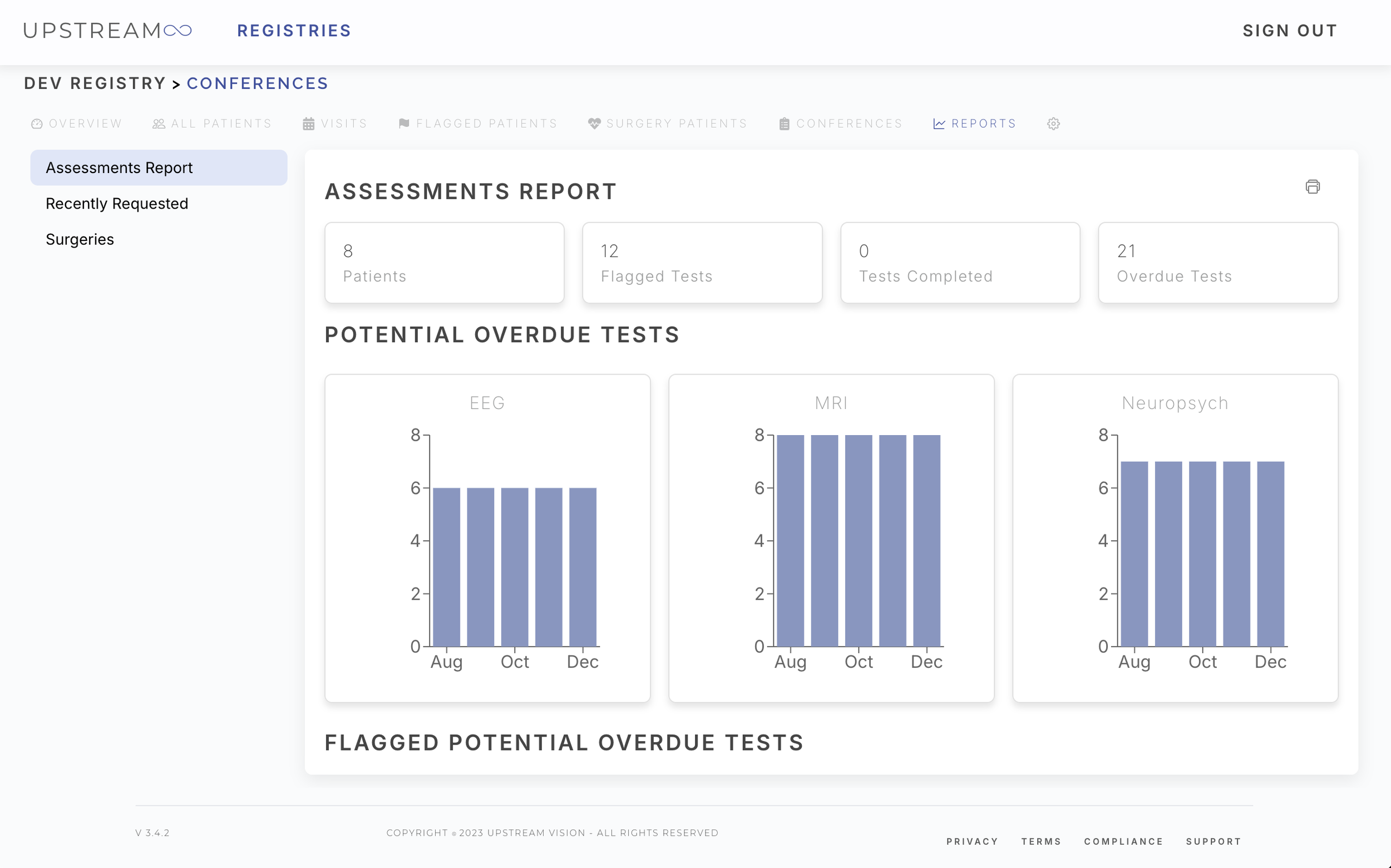The image size is (1391, 868).
Task: Click the All Patients people icon
Action: [x=159, y=124]
